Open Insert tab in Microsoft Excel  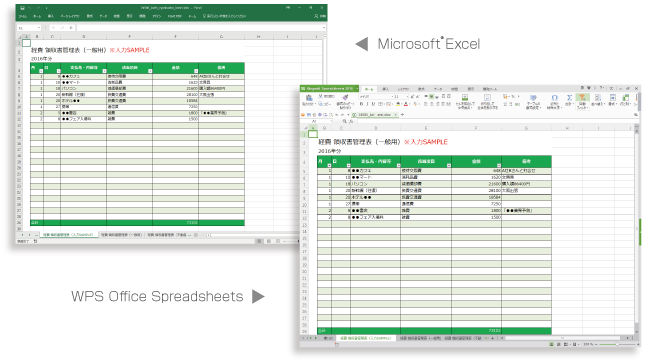pos(51,16)
